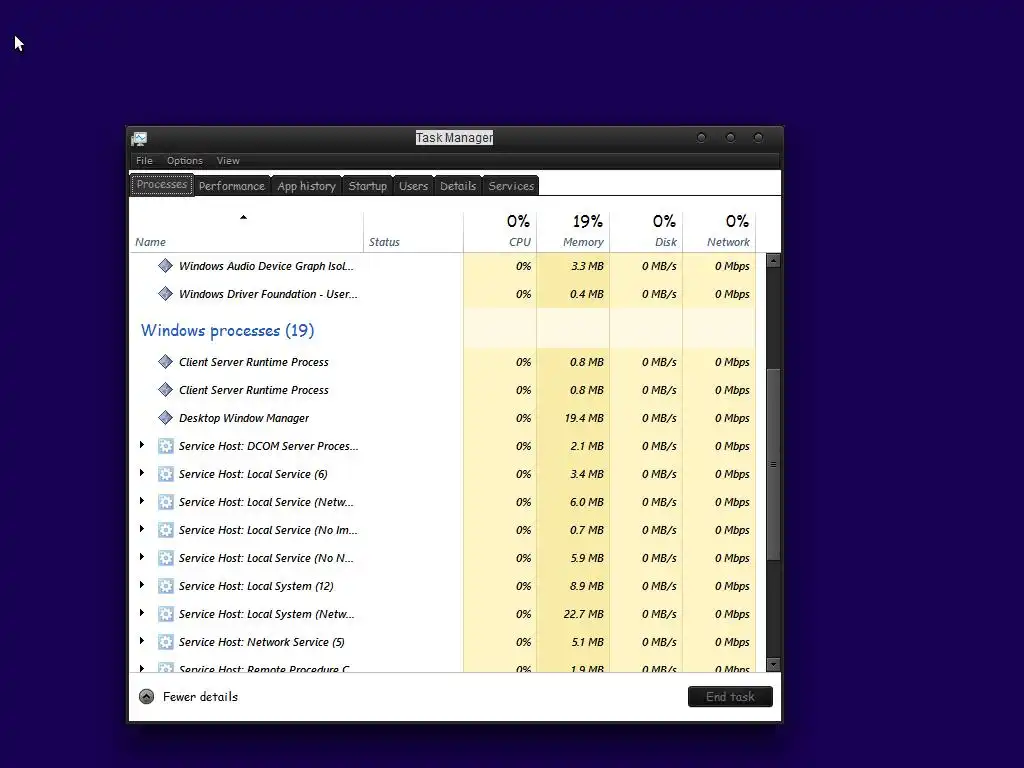Switch to the App history tab
The image size is (1024, 768).
point(306,186)
